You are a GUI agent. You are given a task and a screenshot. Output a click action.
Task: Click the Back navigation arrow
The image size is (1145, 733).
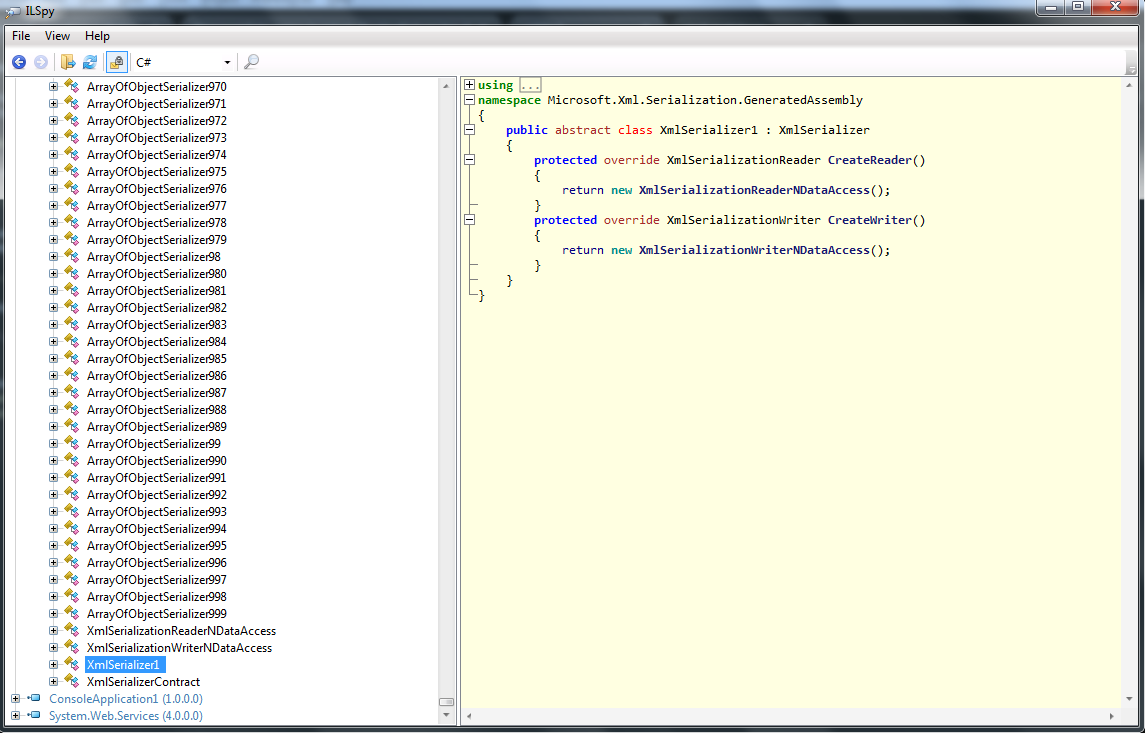tap(19, 62)
